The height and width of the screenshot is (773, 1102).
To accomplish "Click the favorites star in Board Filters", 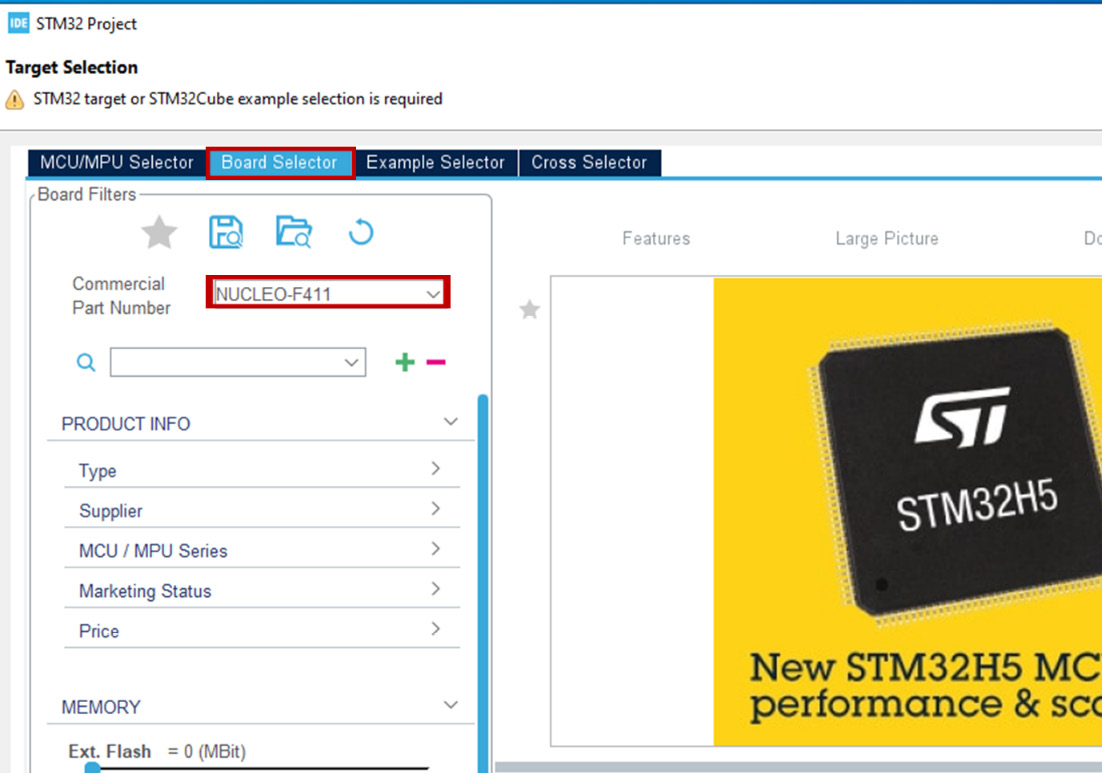I will tap(160, 232).
